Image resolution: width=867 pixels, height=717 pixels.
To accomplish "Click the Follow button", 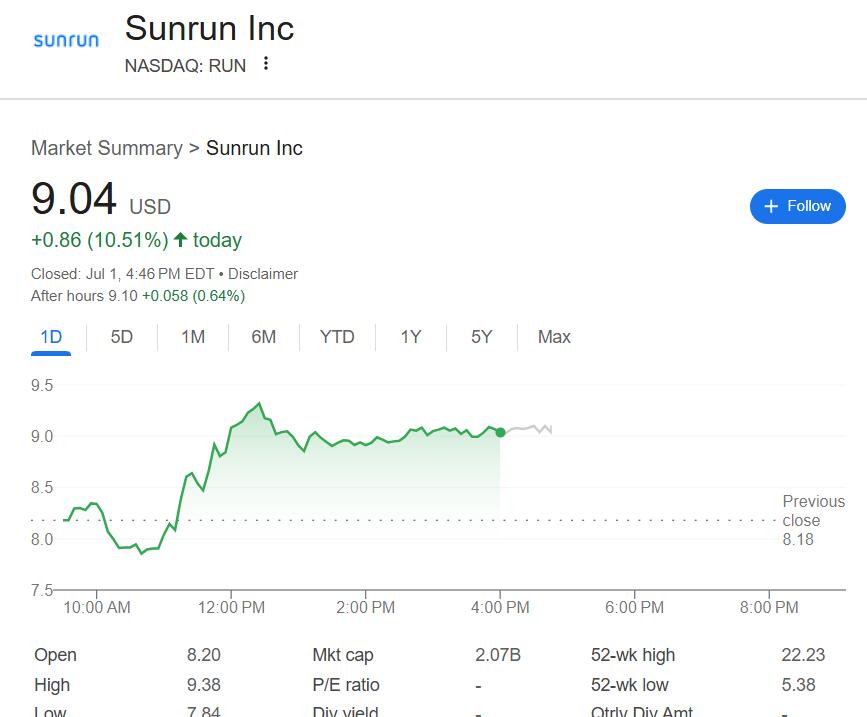I will pos(797,206).
